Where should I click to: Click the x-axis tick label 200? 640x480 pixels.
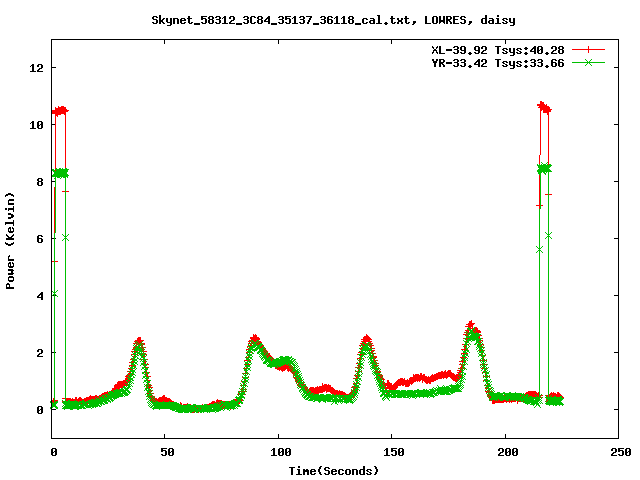click(x=507, y=452)
